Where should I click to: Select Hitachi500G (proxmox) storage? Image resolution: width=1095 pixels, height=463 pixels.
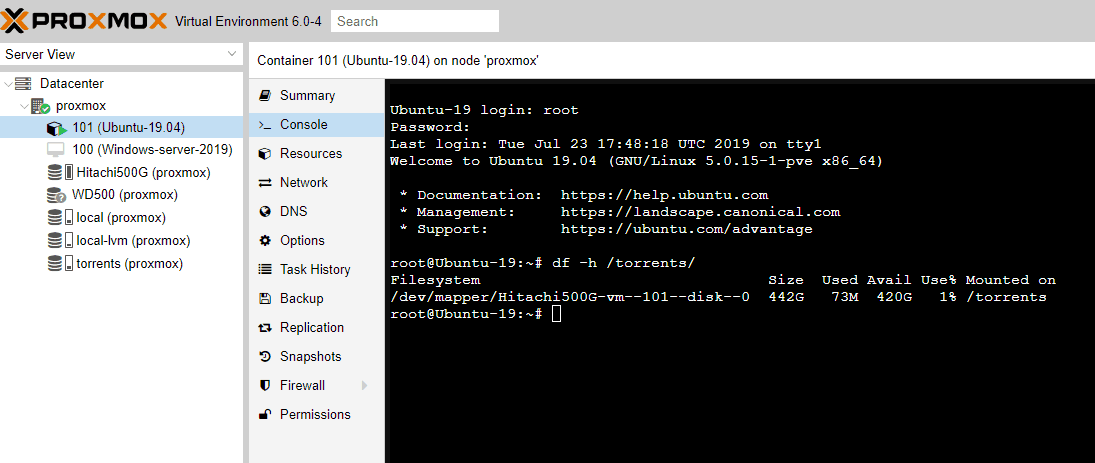144,172
